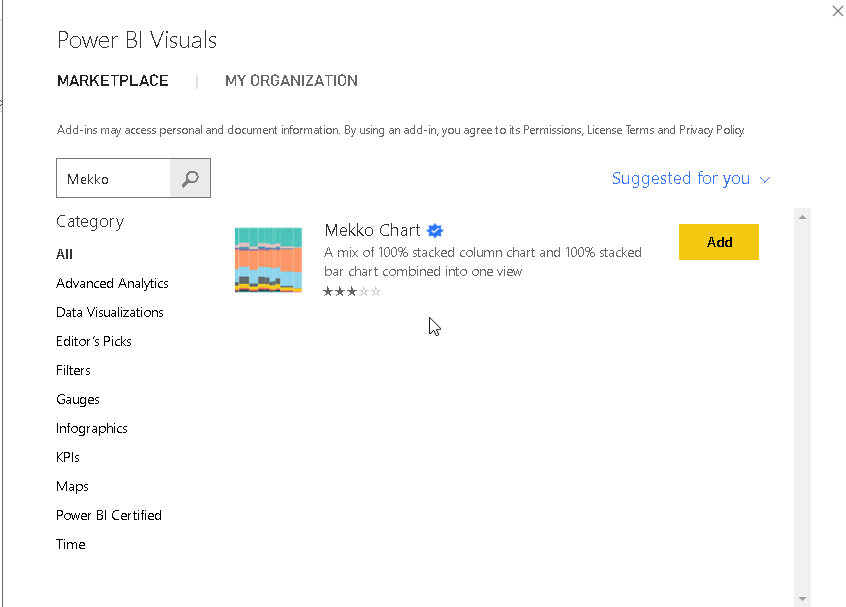The height and width of the screenshot is (607, 846).
Task: Select the All category
Action: click(65, 254)
